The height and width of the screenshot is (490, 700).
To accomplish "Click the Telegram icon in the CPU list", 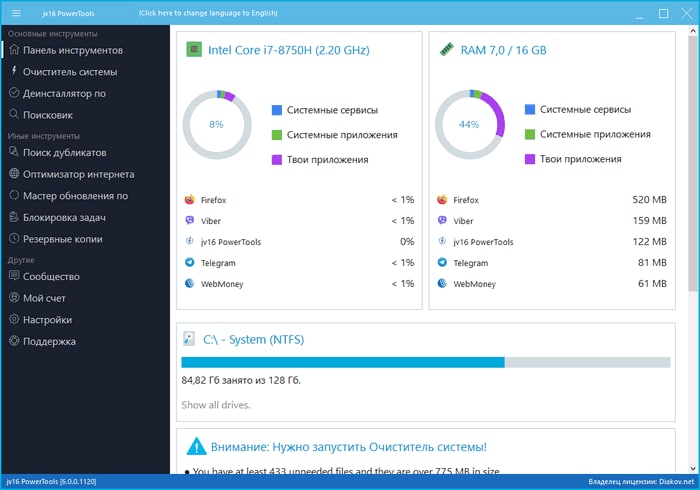I will pyautogui.click(x=190, y=262).
